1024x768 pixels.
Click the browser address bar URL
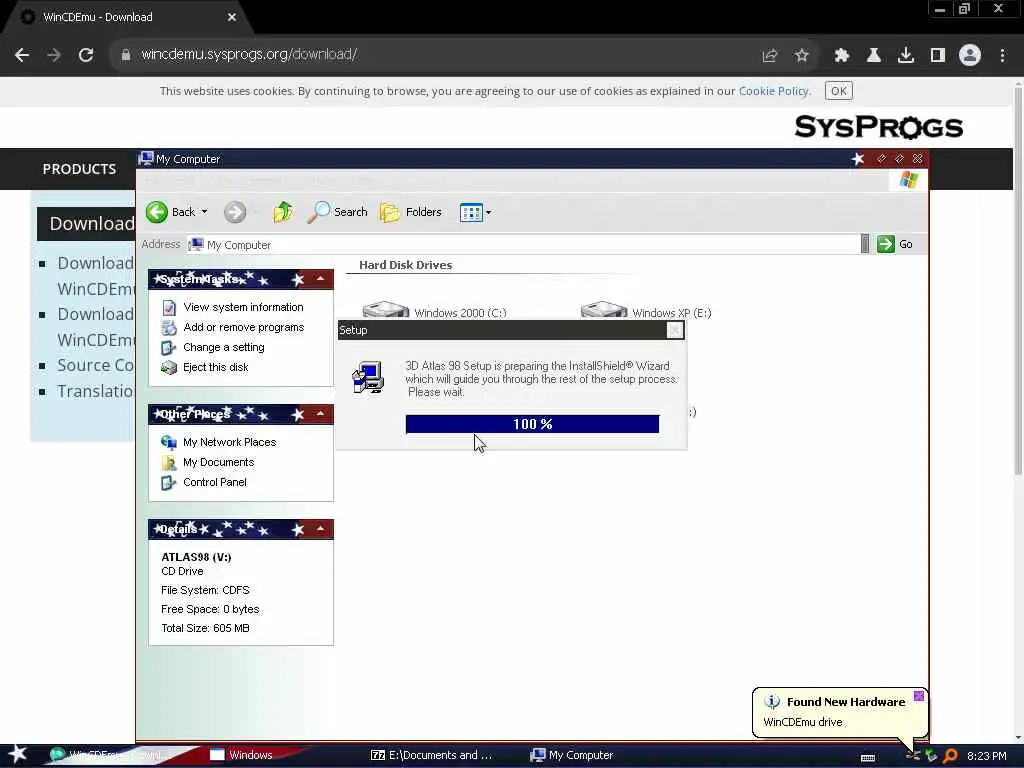tap(249, 54)
